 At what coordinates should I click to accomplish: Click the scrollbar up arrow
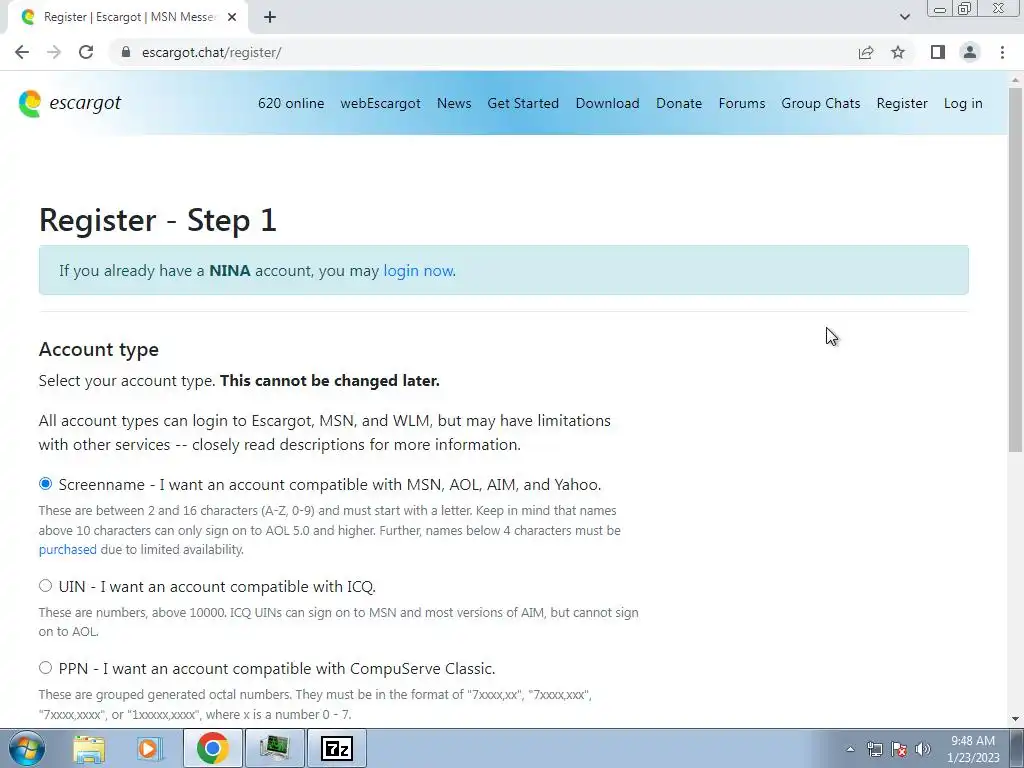(x=1016, y=78)
